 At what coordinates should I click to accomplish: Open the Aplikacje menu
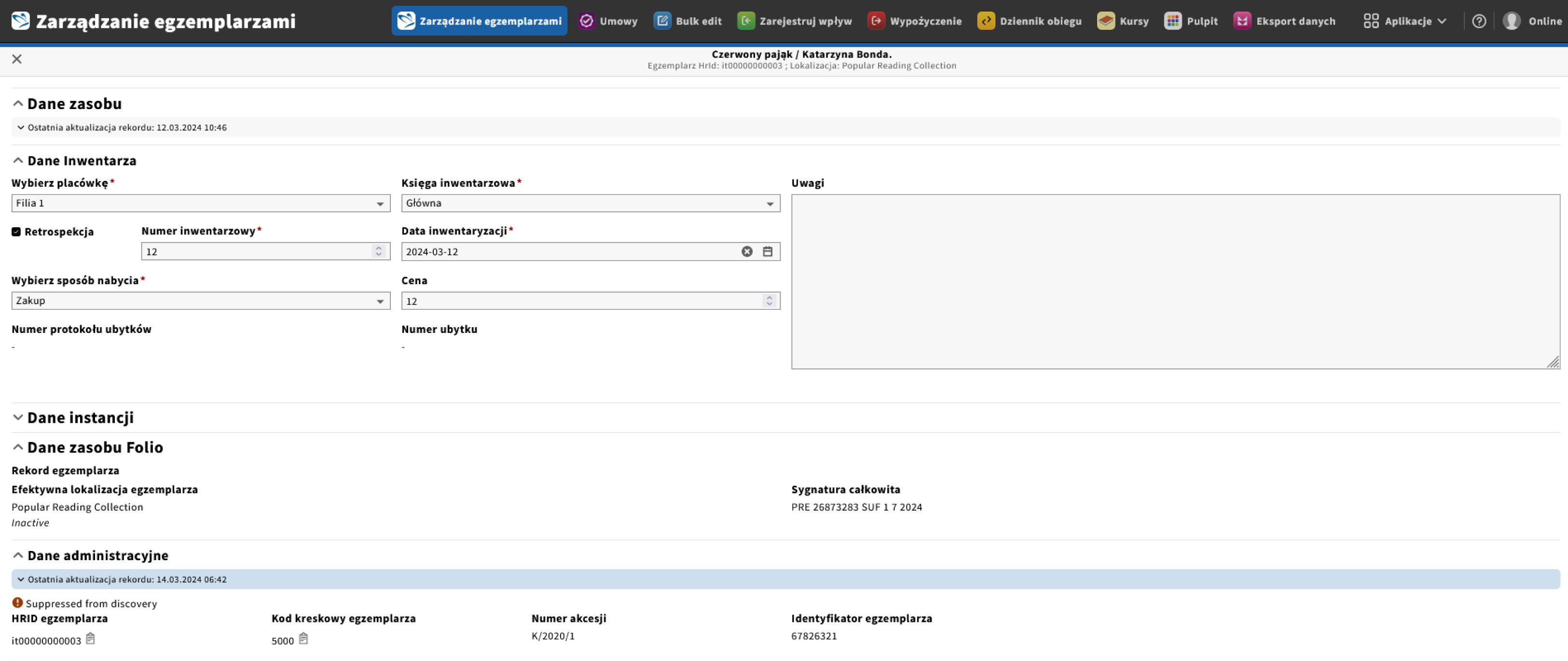tap(1405, 21)
